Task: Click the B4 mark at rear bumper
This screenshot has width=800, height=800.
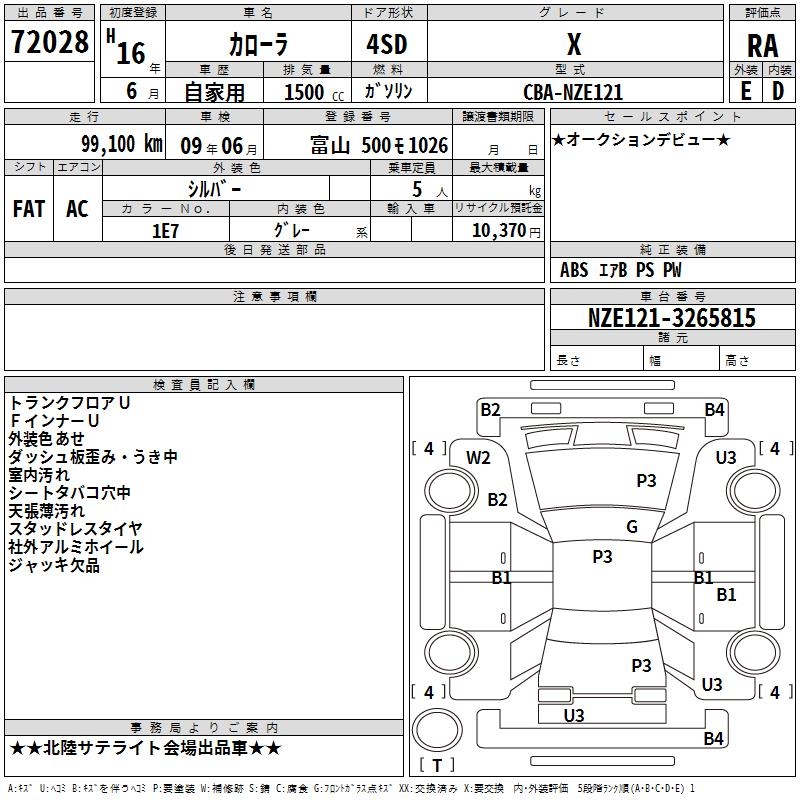Action: point(713,738)
